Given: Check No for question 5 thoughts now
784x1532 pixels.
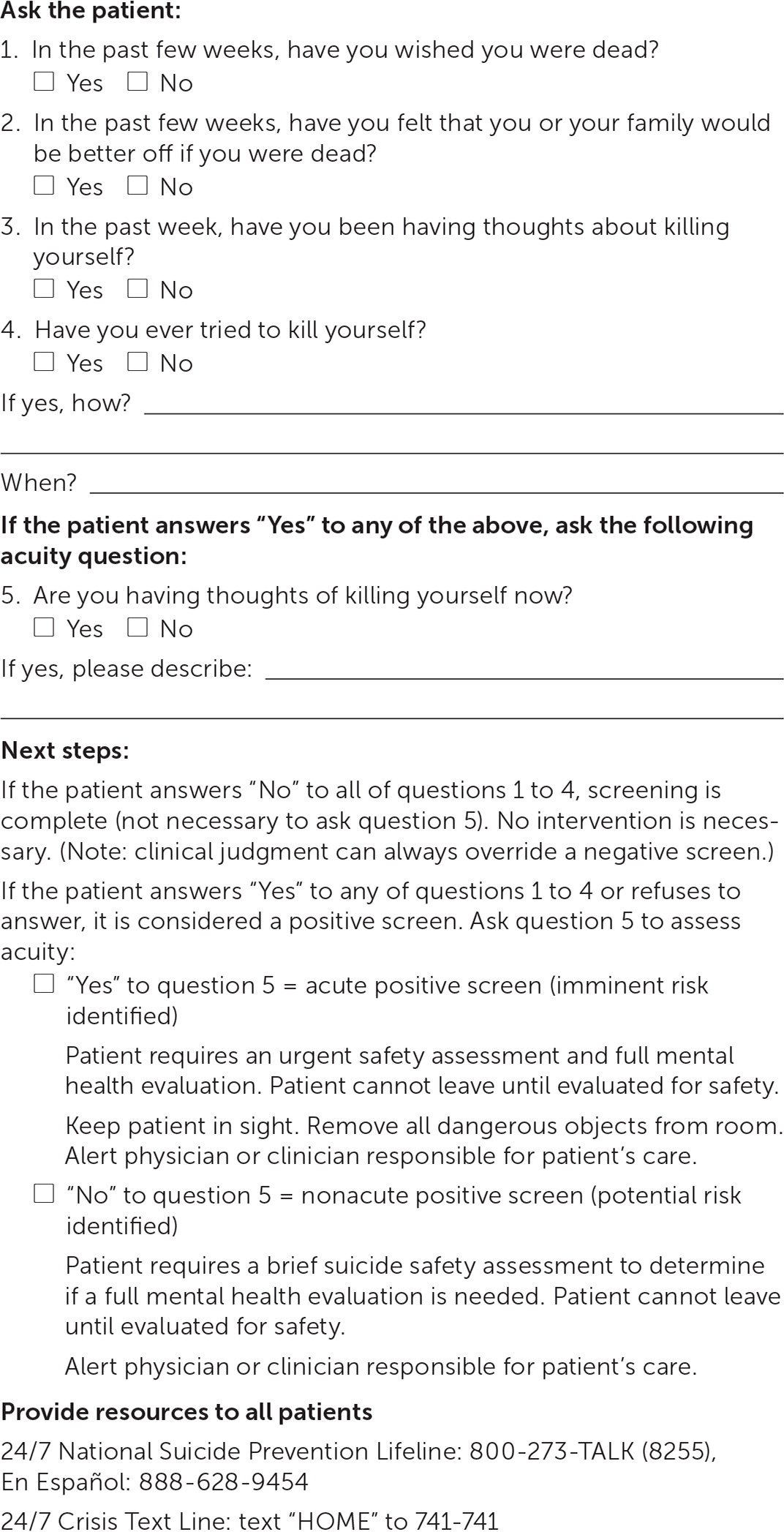Looking at the screenshot, I should (137, 627).
